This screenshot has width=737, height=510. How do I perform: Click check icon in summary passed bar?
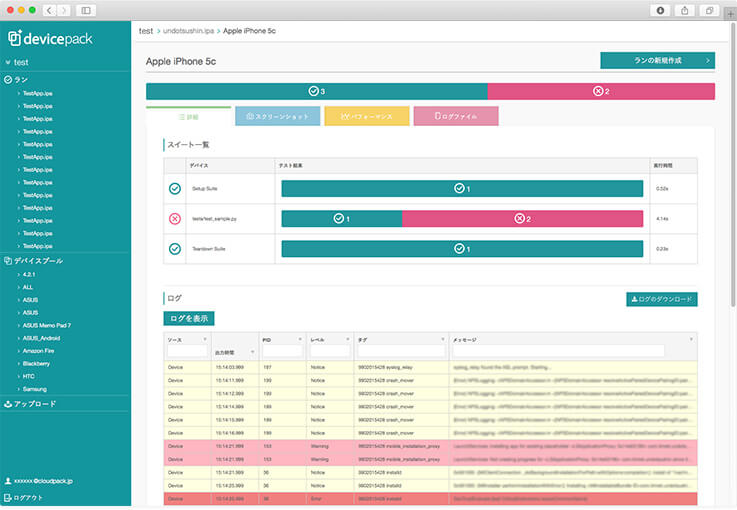(314, 91)
